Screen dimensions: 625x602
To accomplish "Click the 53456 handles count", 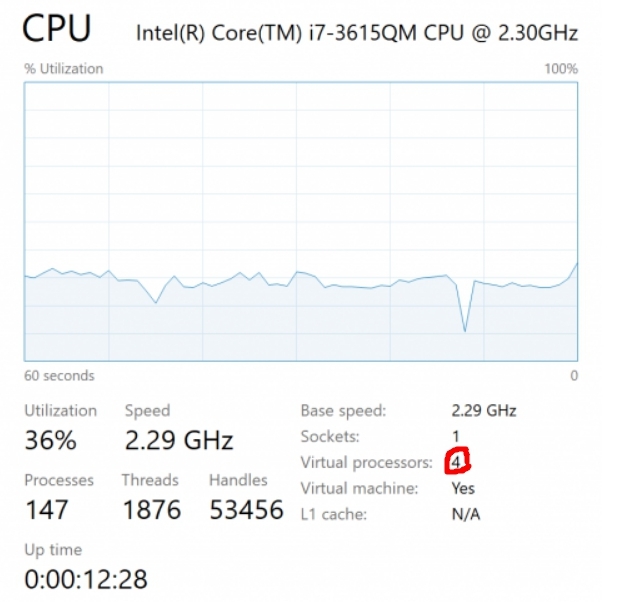I will click(246, 510).
